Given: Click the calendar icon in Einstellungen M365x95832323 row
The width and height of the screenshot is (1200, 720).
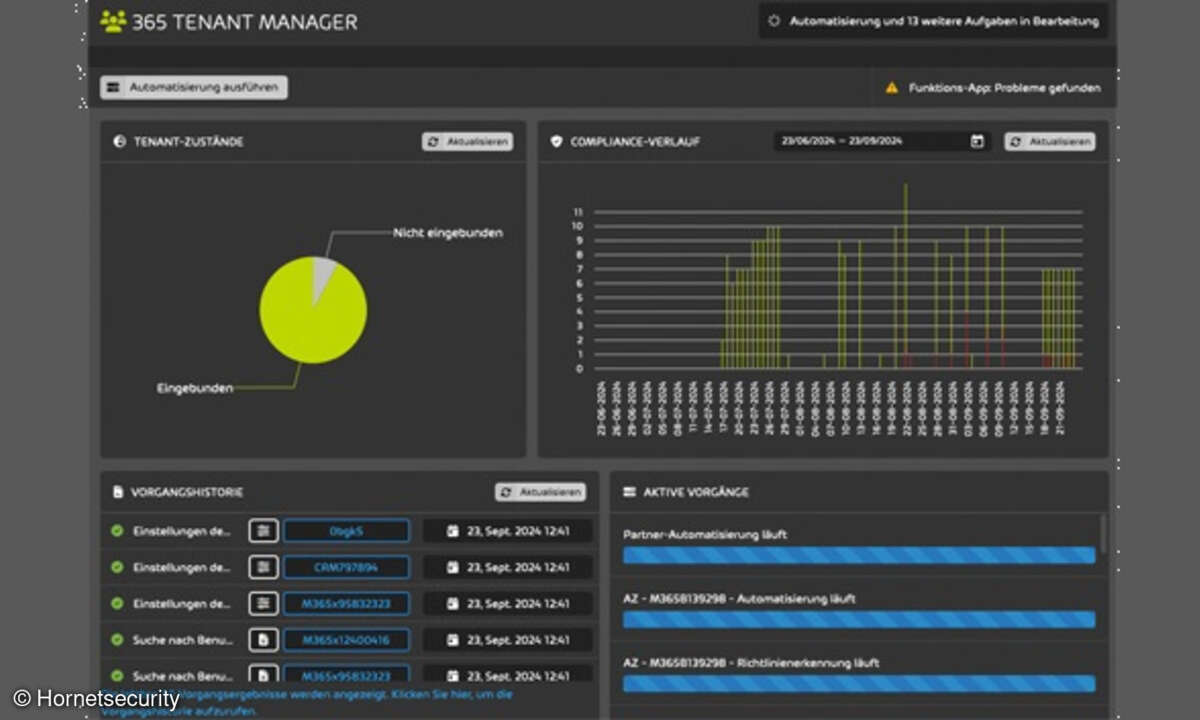Looking at the screenshot, I should click(x=453, y=603).
